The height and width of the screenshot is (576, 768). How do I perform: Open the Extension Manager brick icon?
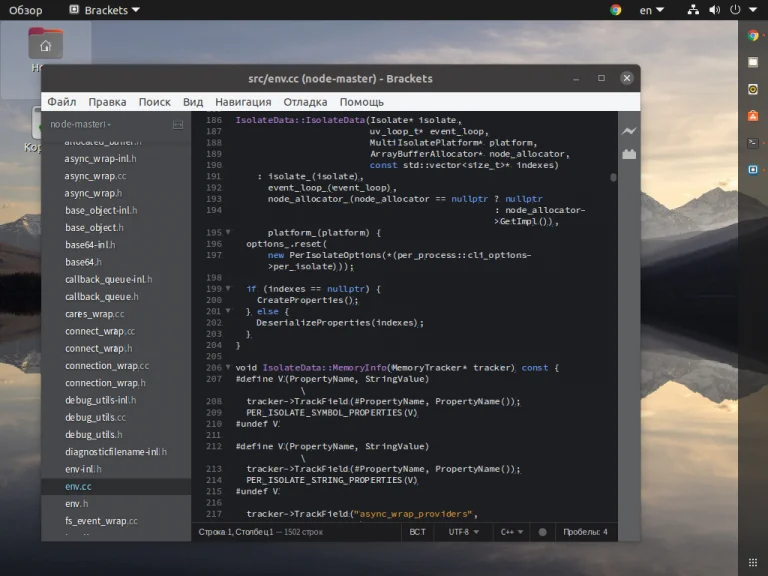pyautogui.click(x=628, y=154)
